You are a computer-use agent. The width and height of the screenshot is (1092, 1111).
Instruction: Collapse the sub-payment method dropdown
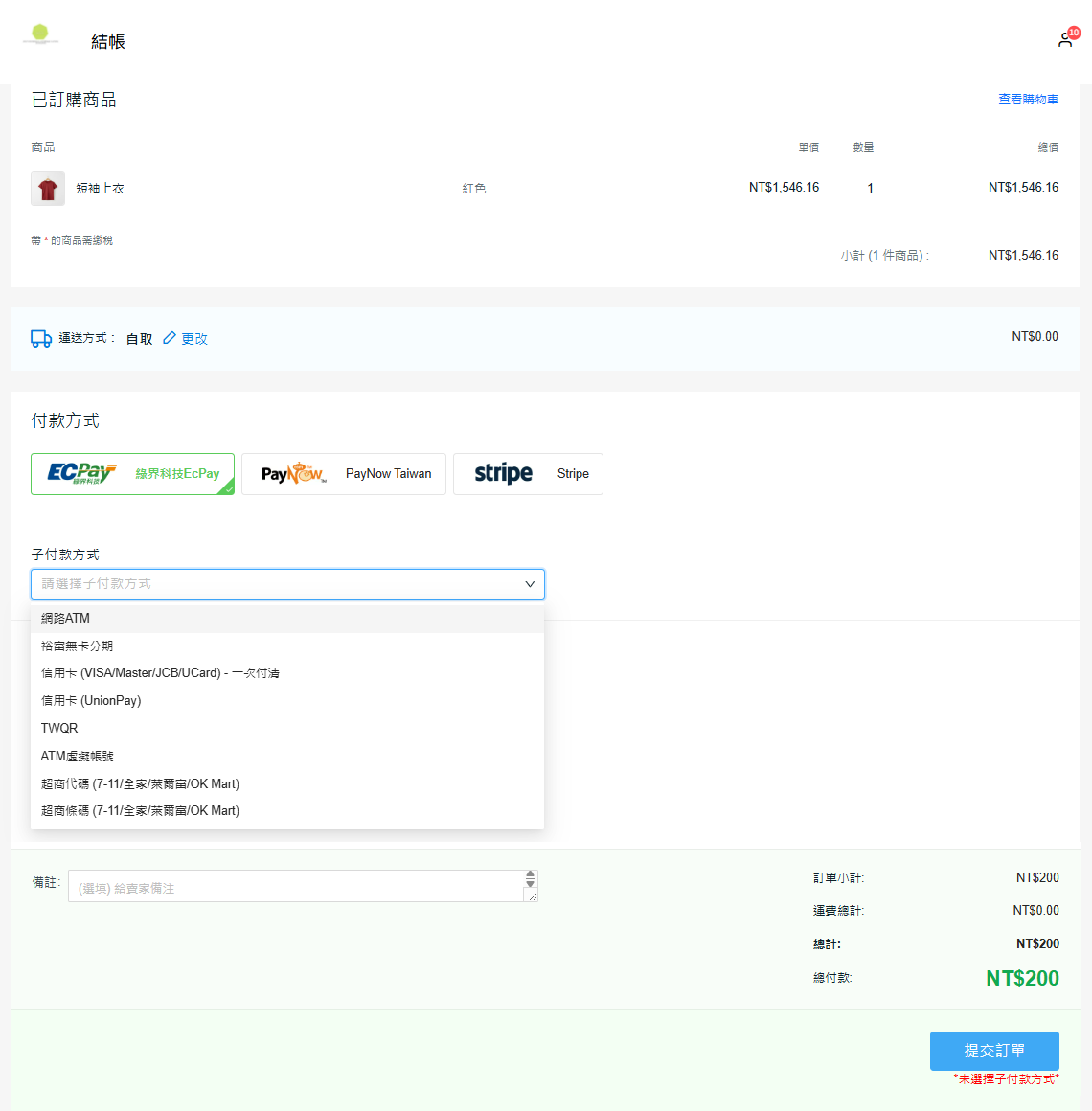pos(530,584)
